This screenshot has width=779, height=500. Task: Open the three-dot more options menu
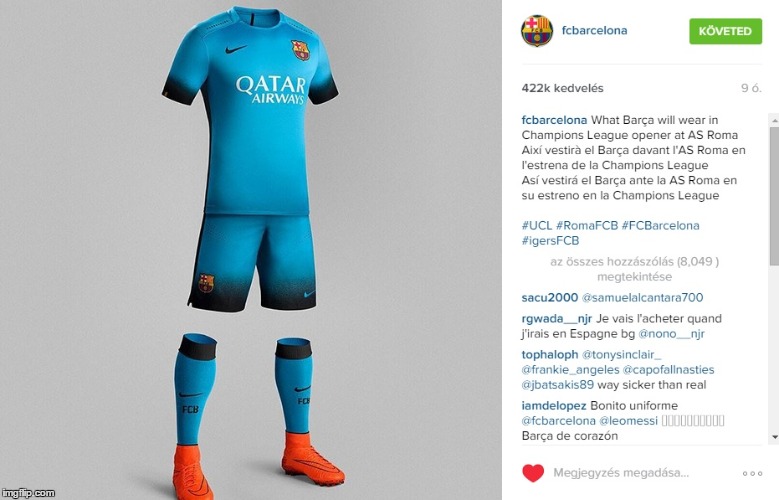(752, 473)
